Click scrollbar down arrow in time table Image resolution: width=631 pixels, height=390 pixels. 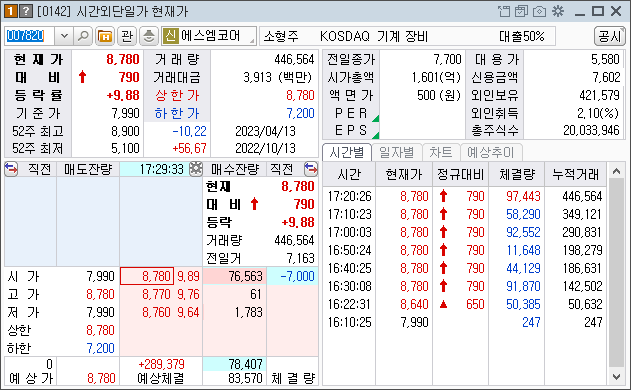pos(616,377)
